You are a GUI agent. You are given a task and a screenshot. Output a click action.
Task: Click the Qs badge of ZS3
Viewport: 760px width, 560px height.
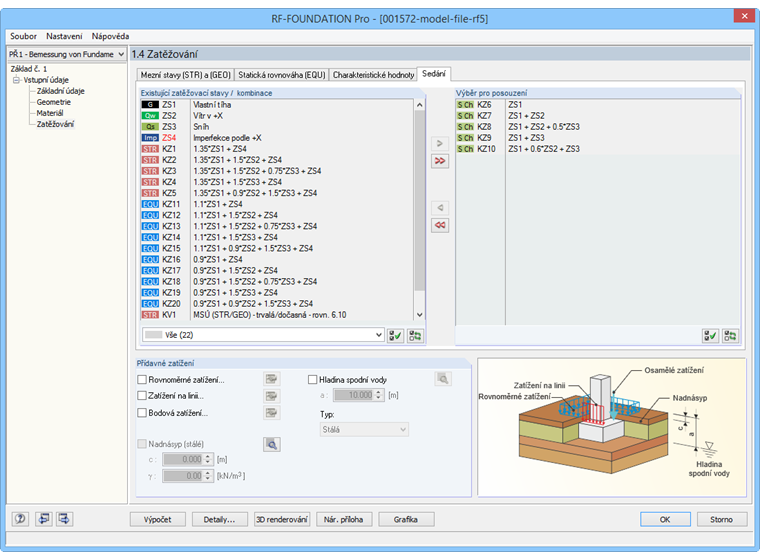coord(150,127)
